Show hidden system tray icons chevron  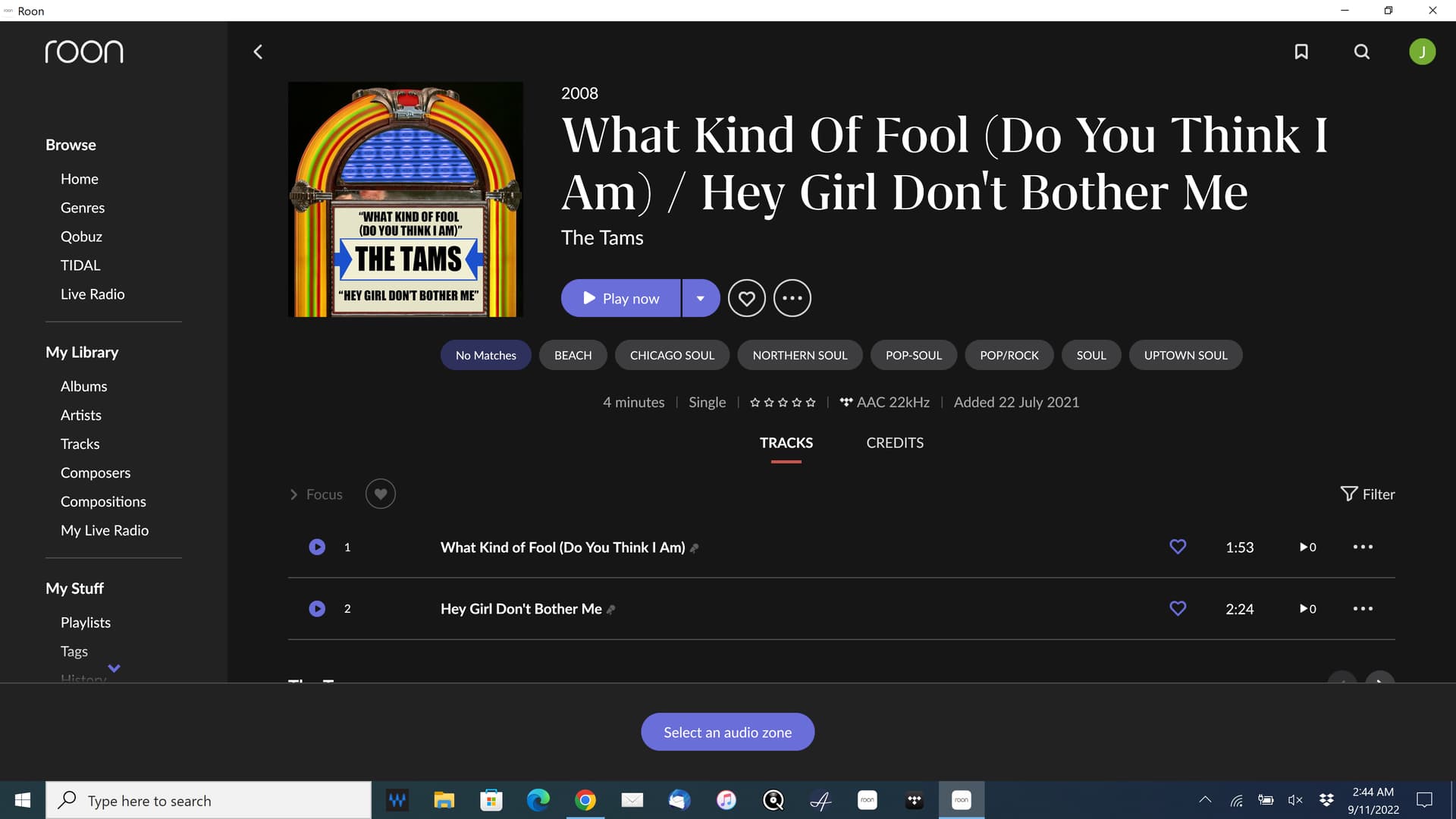coord(1204,800)
